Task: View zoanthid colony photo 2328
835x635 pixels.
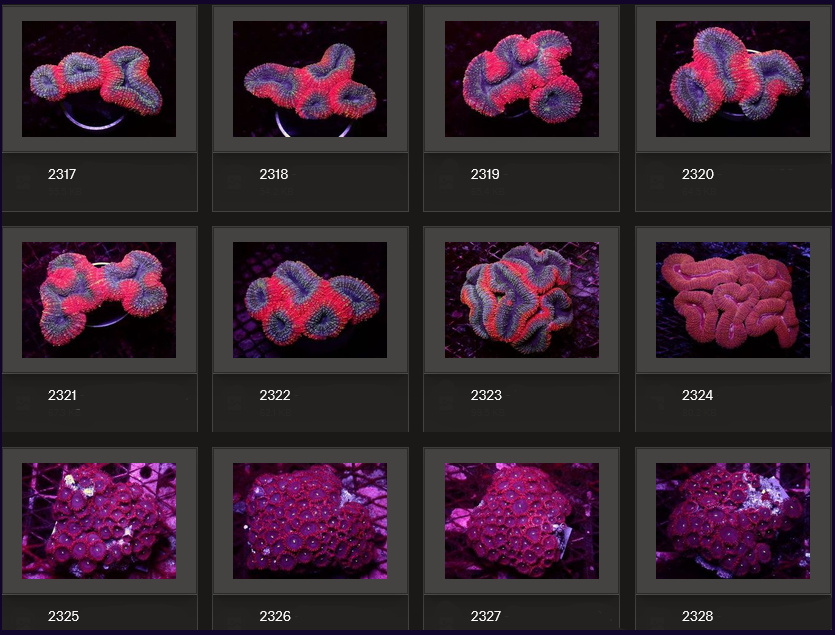Action: coord(733,521)
